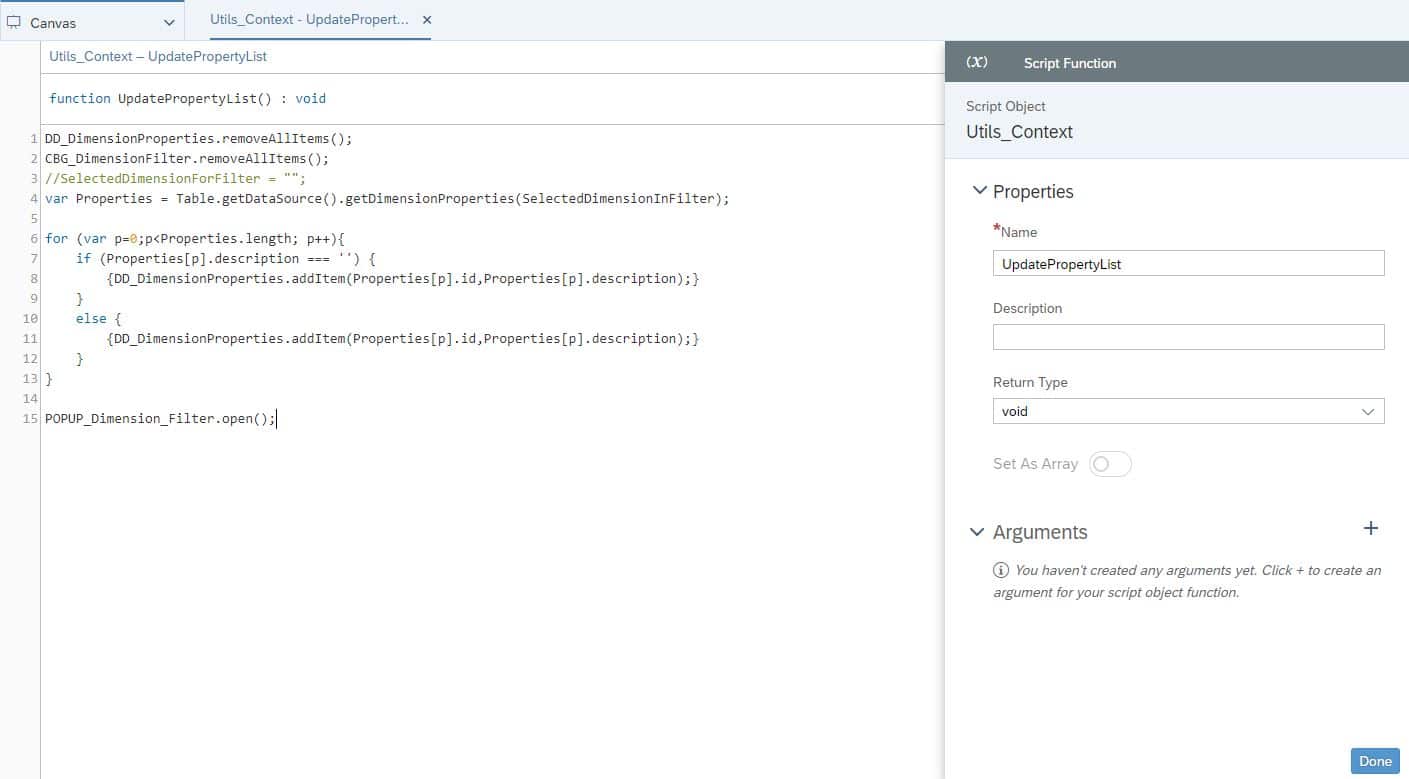Click the Utils_Context – UpdatePropertyList editor breadcrumb
The width and height of the screenshot is (1409, 779).
157,56
